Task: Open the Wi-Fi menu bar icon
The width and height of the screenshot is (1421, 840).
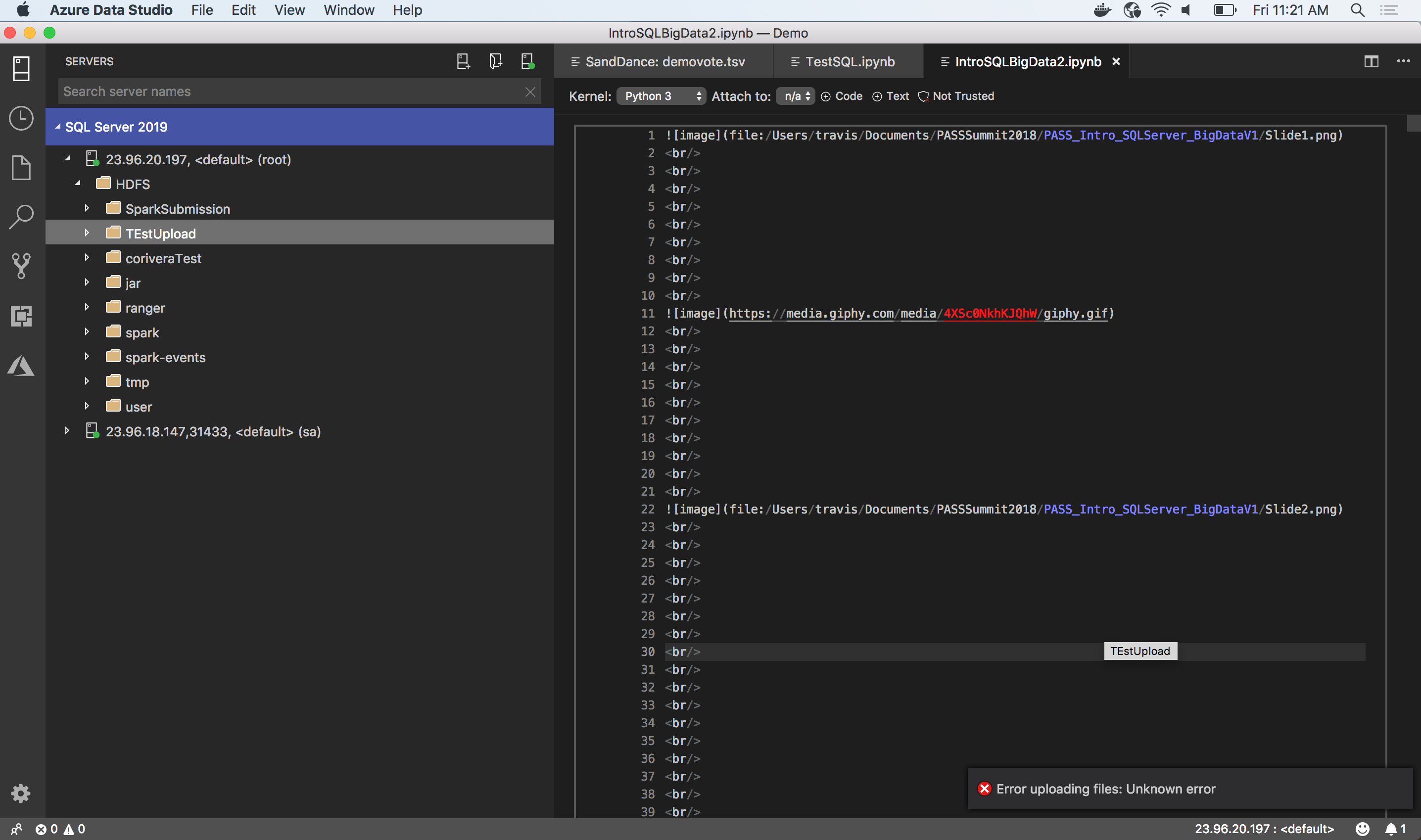Action: 1161,10
